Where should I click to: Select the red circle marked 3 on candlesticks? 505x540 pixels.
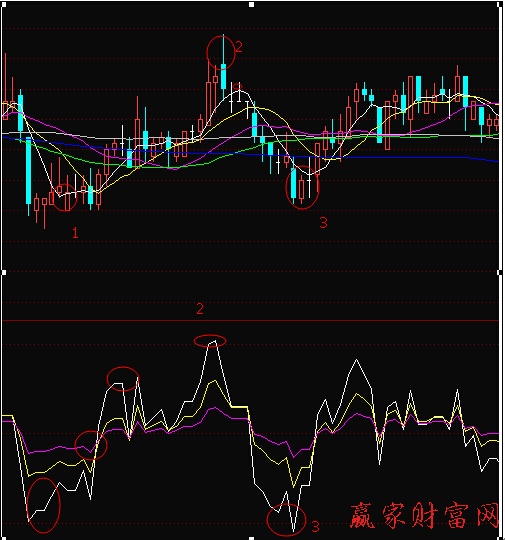pos(303,187)
